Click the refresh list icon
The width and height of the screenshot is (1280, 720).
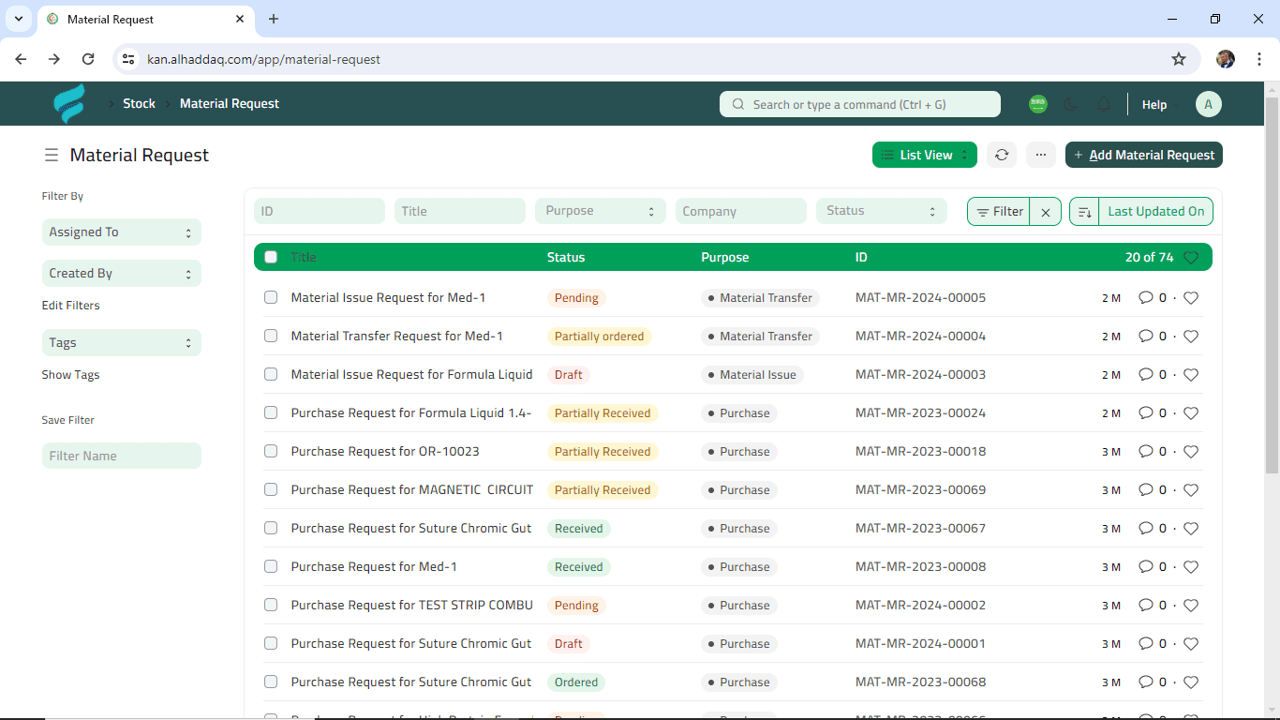pos(1001,155)
